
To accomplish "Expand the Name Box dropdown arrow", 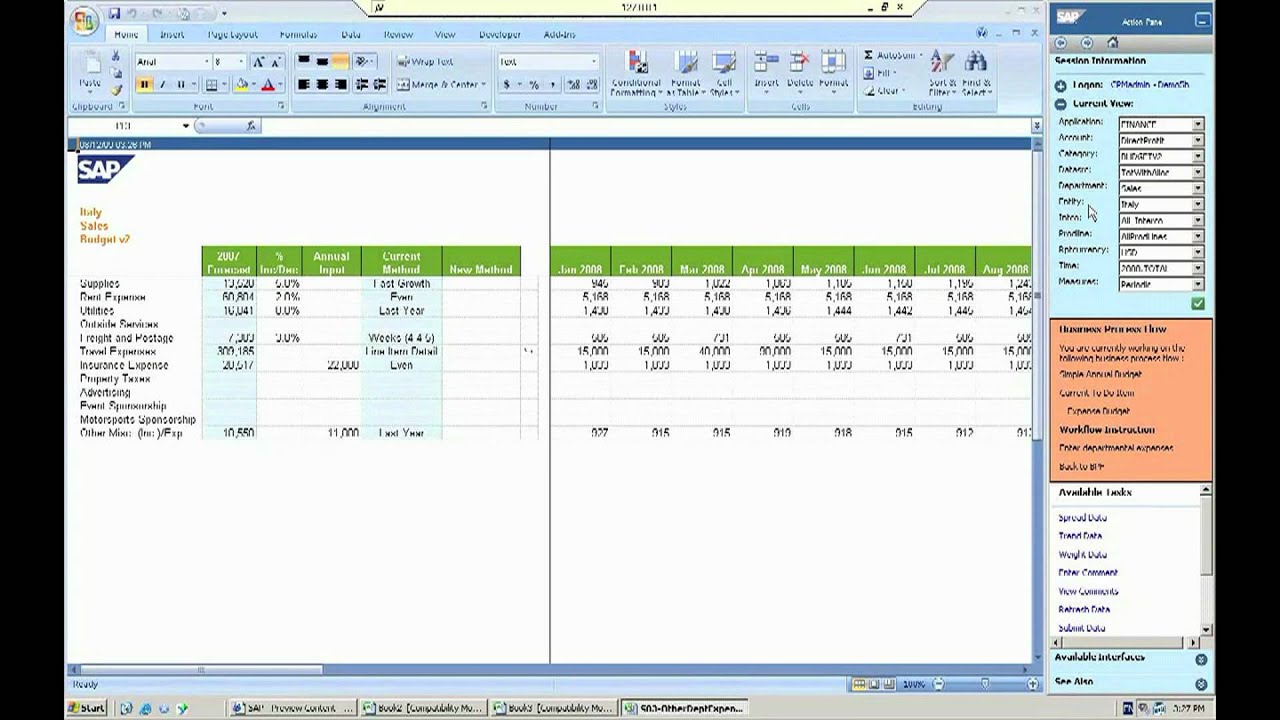I will click(x=185, y=126).
